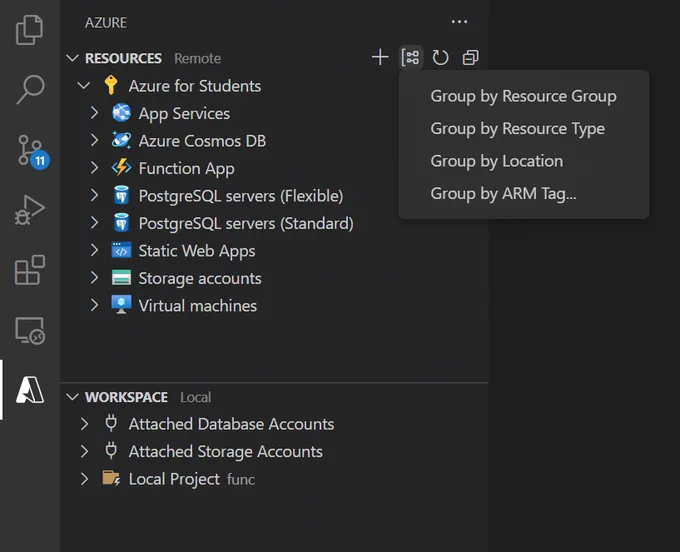Open the Remote Explorer view
680x552 pixels.
30,330
